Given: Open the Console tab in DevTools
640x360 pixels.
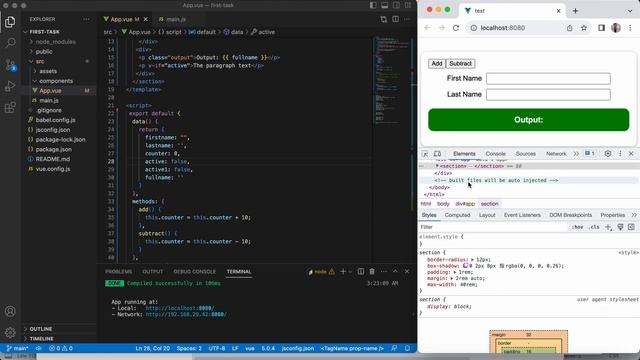Looking at the screenshot, I should coord(496,154).
